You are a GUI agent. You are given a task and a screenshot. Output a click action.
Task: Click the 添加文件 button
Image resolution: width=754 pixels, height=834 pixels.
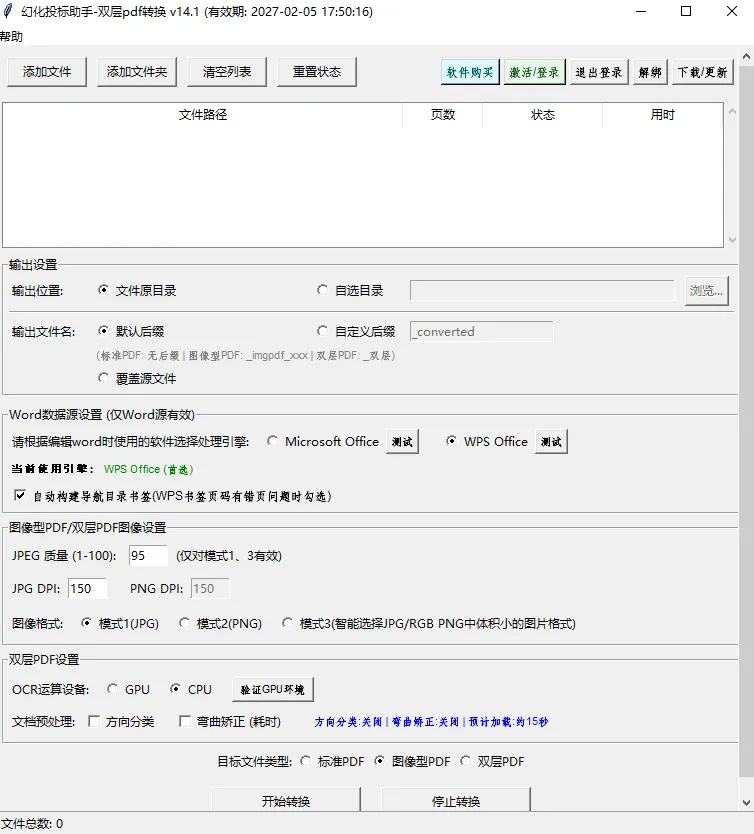[x=47, y=72]
